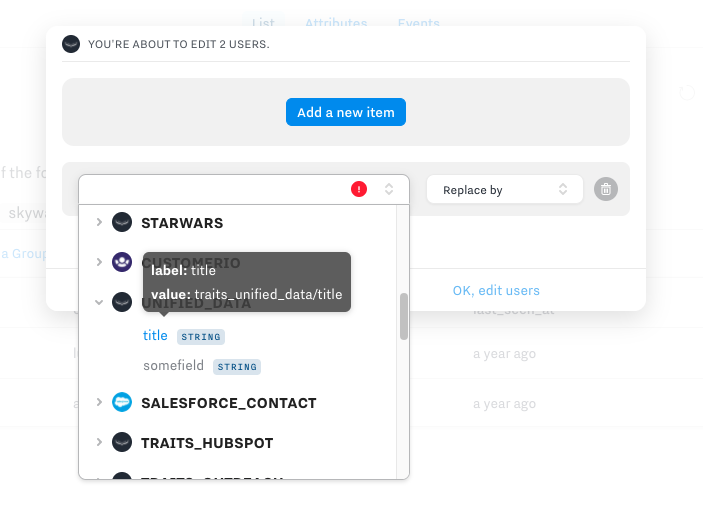This screenshot has width=703, height=513.
Task: Expand the TRAITS_HUBSPOT group chevron
Action: [x=99, y=442]
